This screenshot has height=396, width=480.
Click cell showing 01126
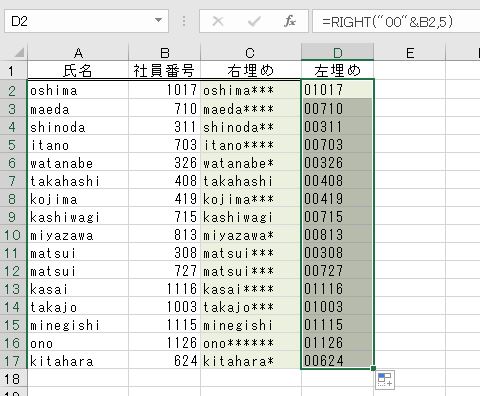[338, 343]
